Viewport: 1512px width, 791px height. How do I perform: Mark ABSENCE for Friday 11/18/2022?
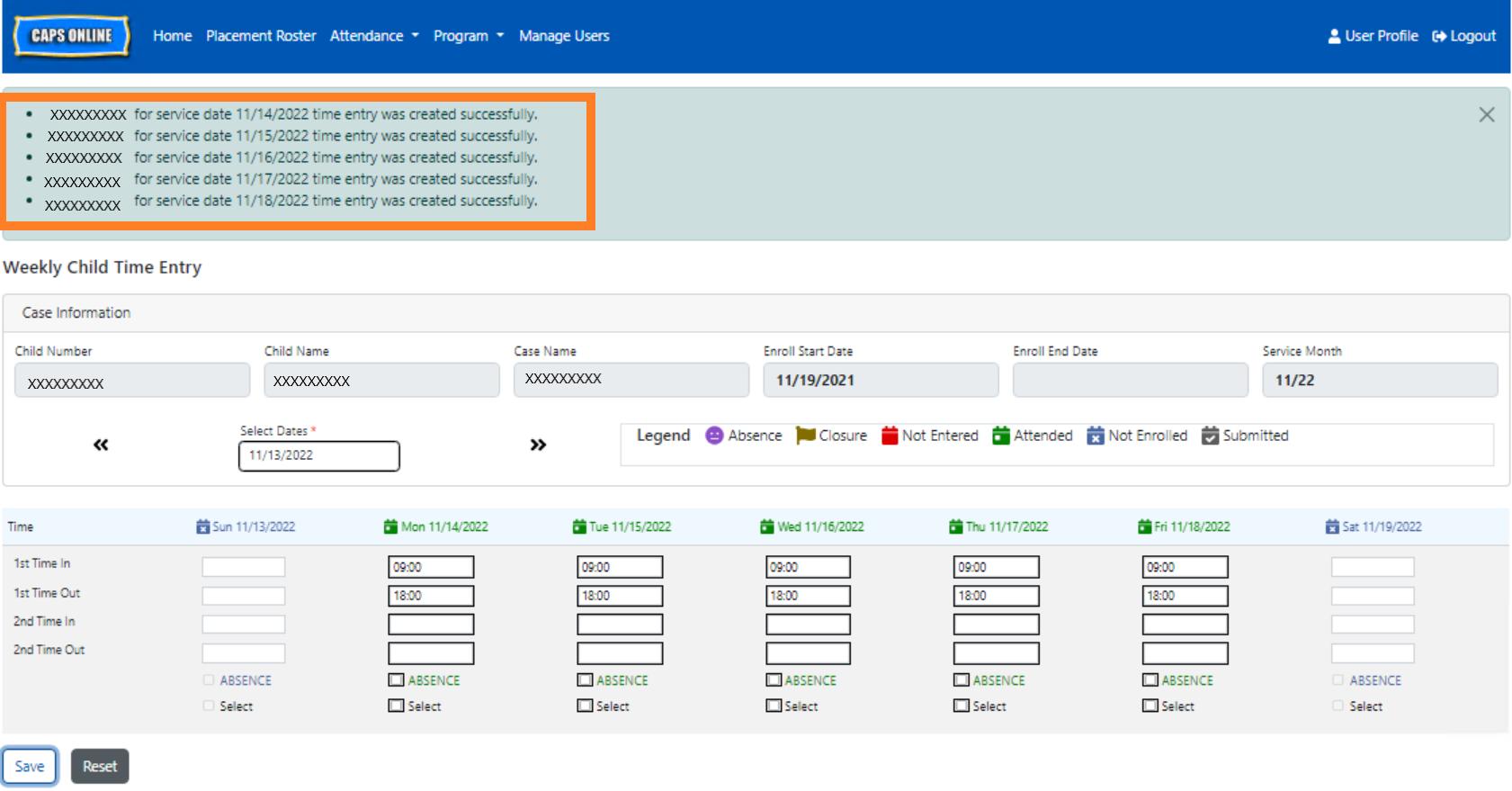(1150, 680)
